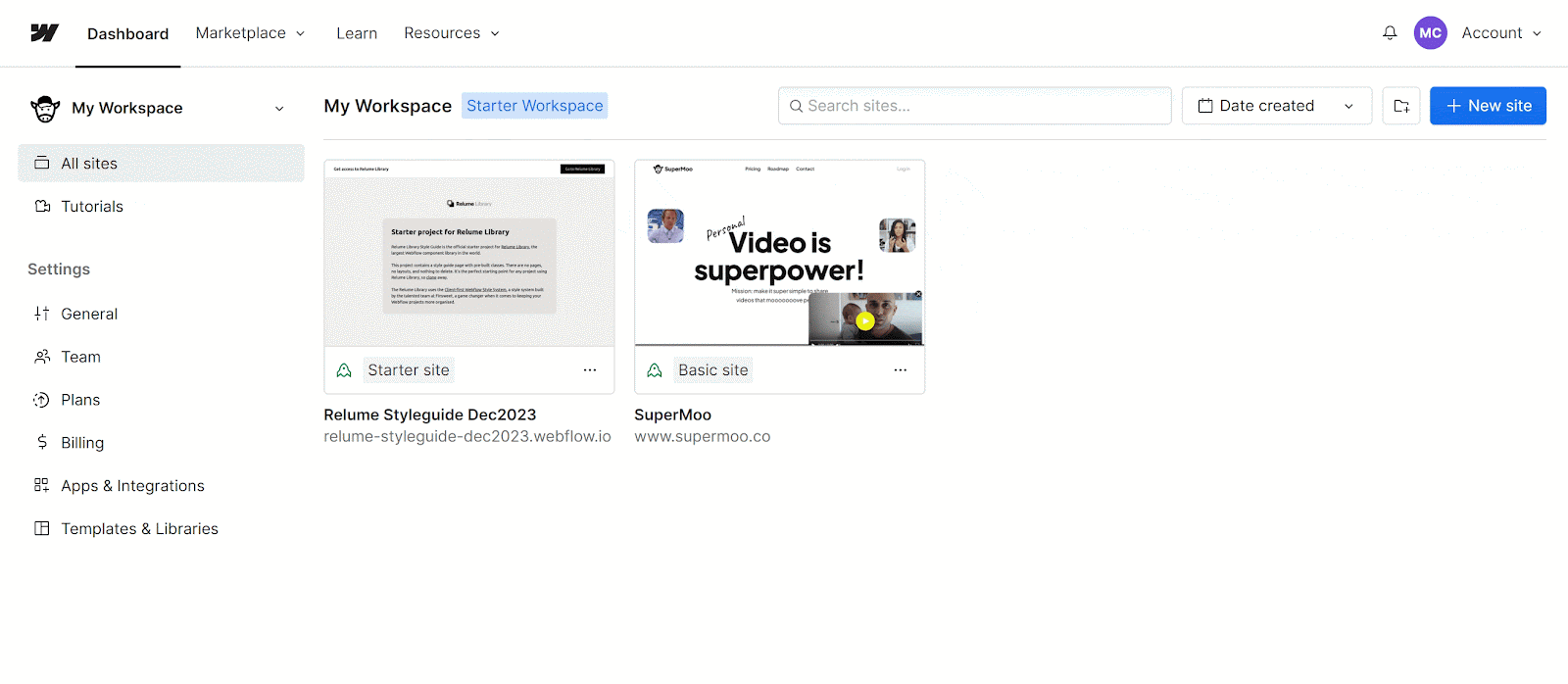The image size is (1568, 684).
Task: Click the New site button
Action: [x=1488, y=106]
